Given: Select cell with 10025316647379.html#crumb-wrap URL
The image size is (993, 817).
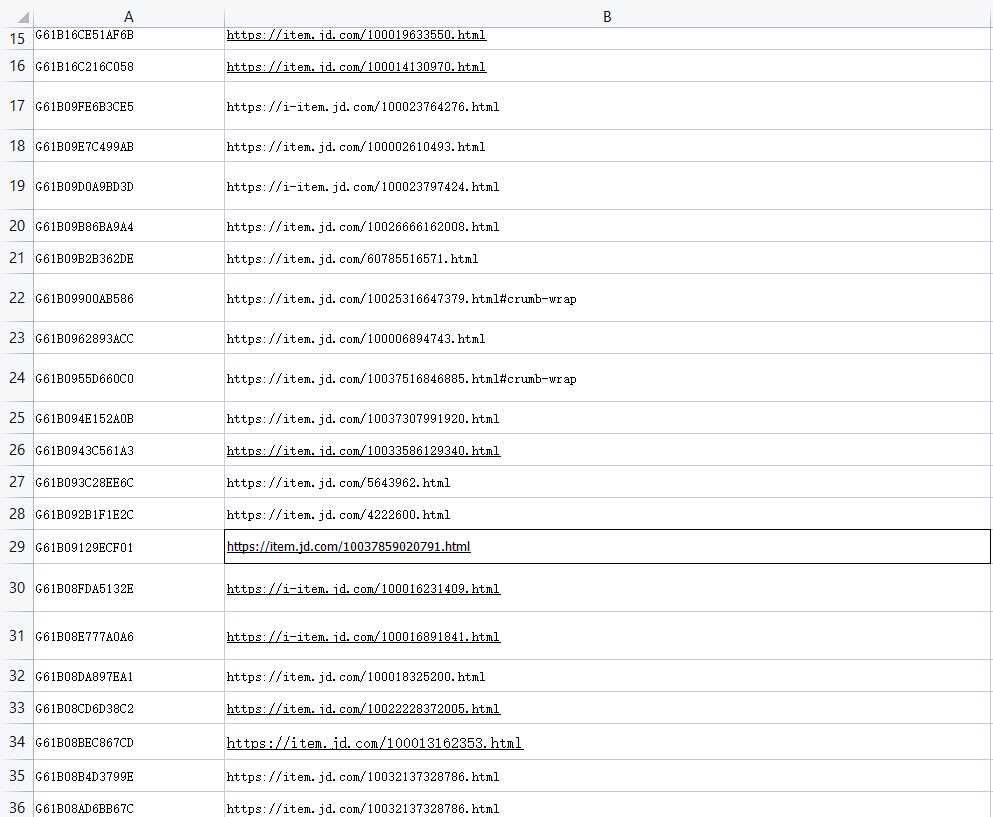Looking at the screenshot, I should click(607, 298).
